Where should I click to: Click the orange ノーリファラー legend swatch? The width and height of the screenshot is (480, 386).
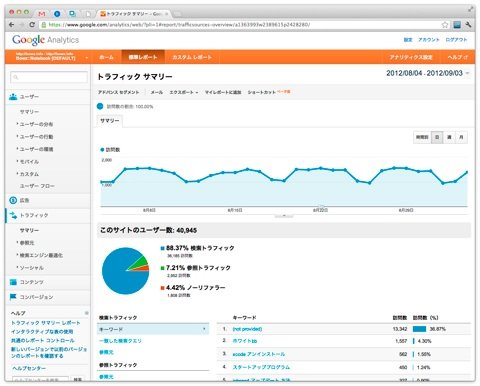(x=162, y=288)
